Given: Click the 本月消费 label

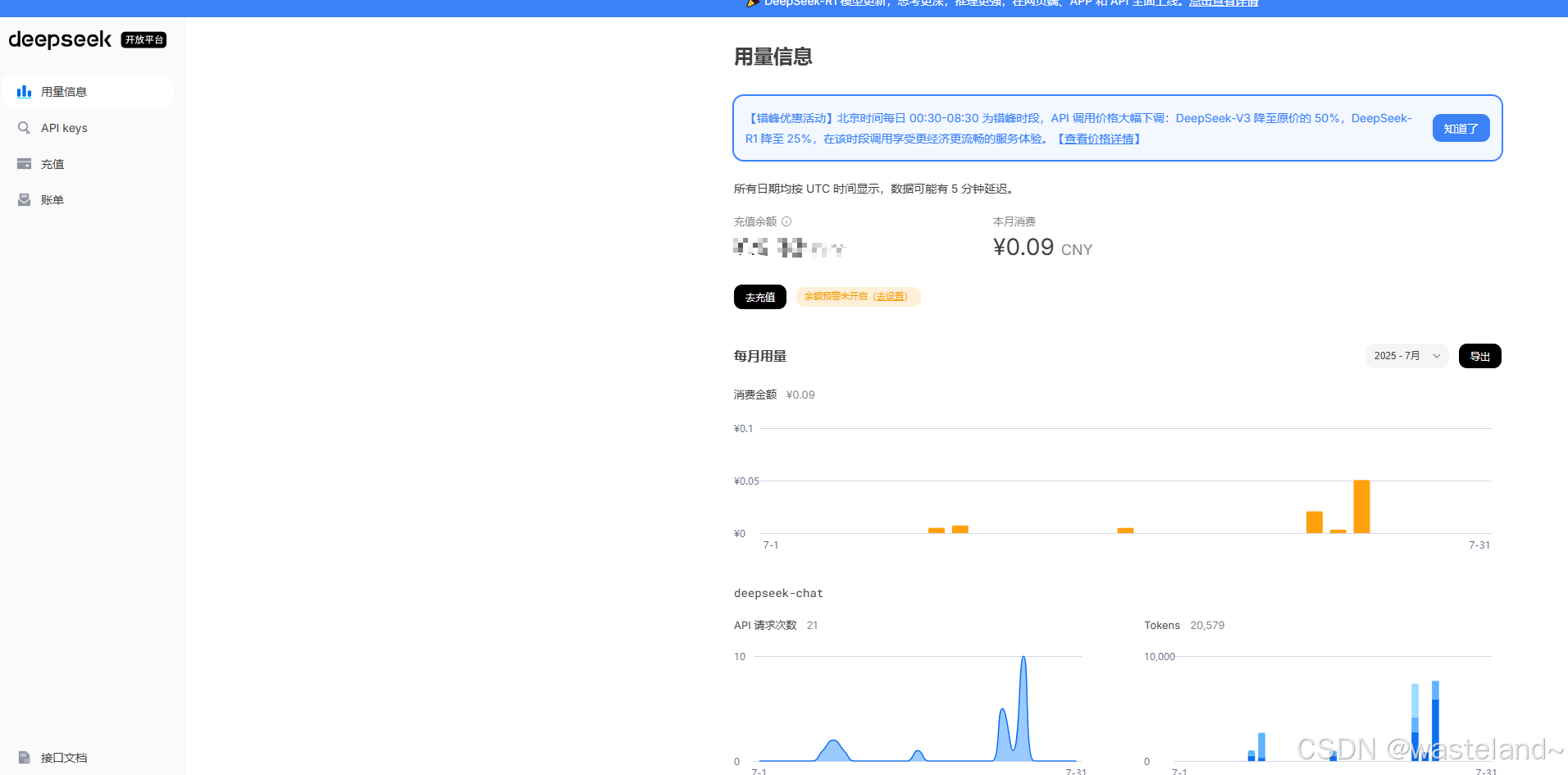Looking at the screenshot, I should [x=1014, y=221].
